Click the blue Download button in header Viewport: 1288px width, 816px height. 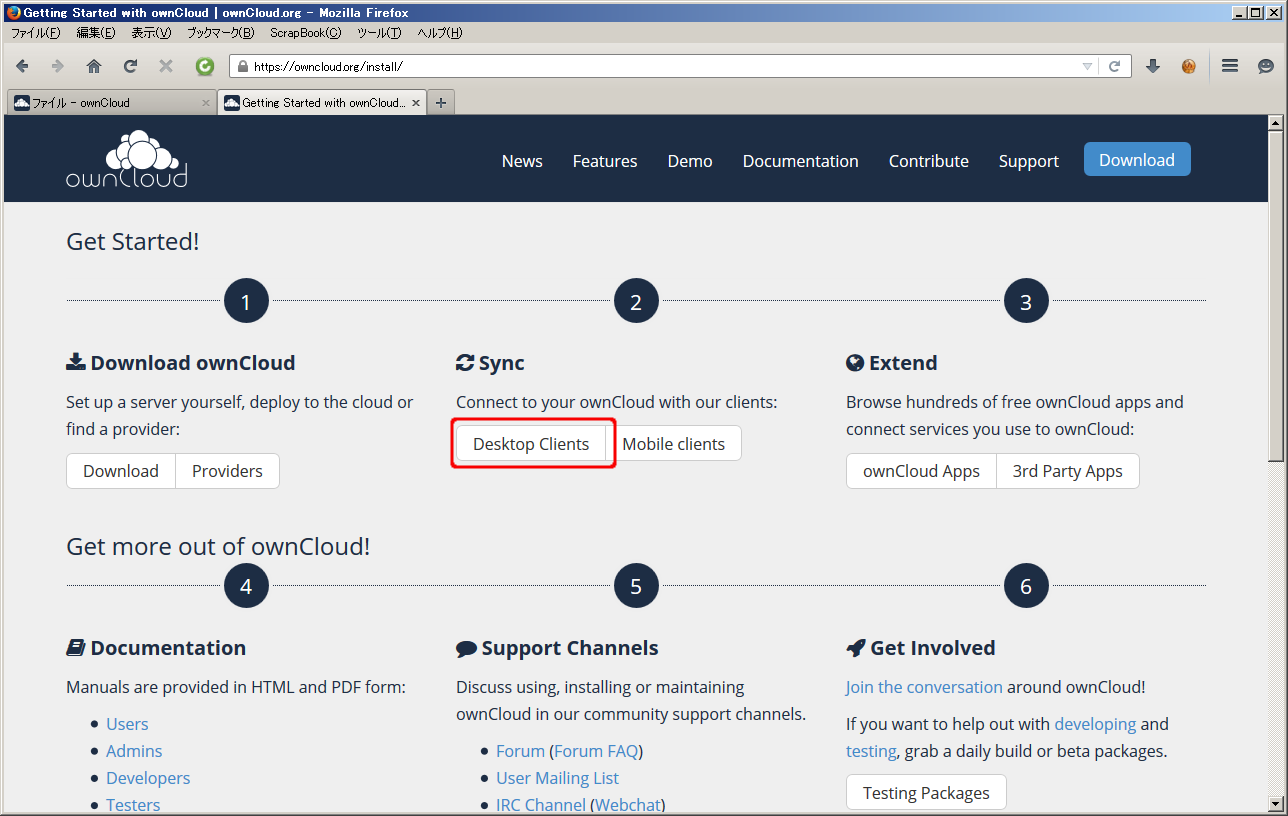[1137, 160]
